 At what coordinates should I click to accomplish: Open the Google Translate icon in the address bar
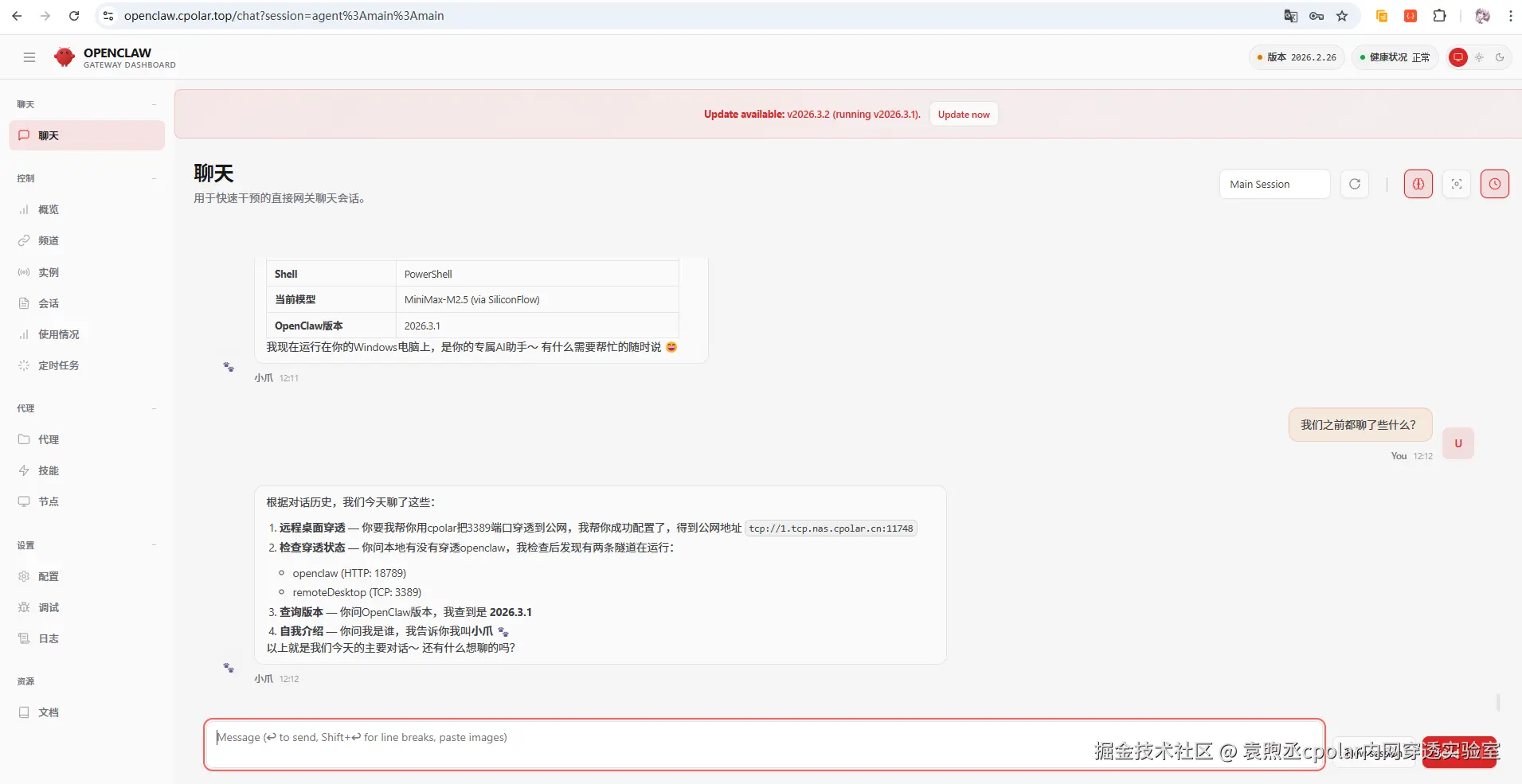coord(1291,16)
